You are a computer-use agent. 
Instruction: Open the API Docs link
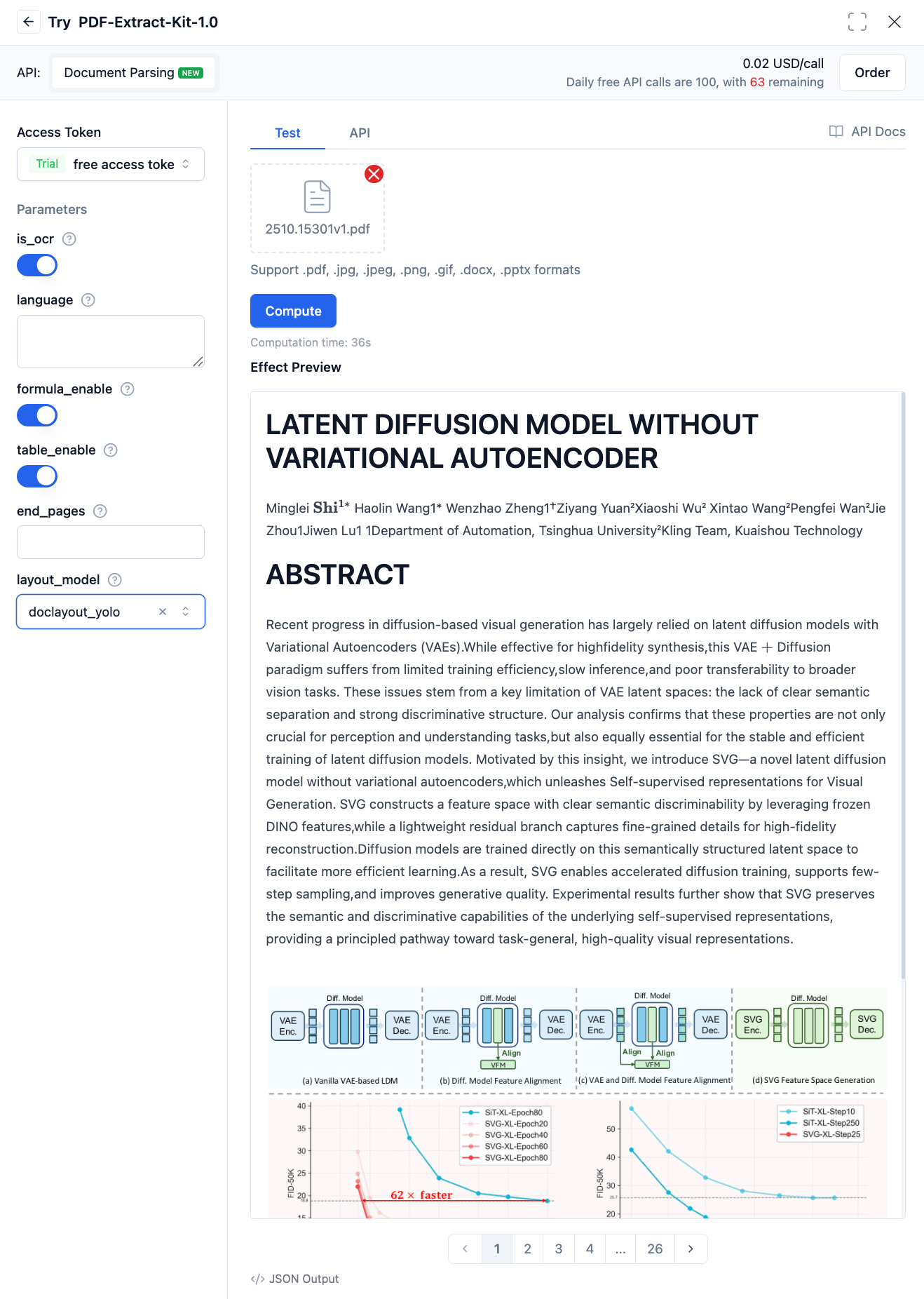[867, 132]
